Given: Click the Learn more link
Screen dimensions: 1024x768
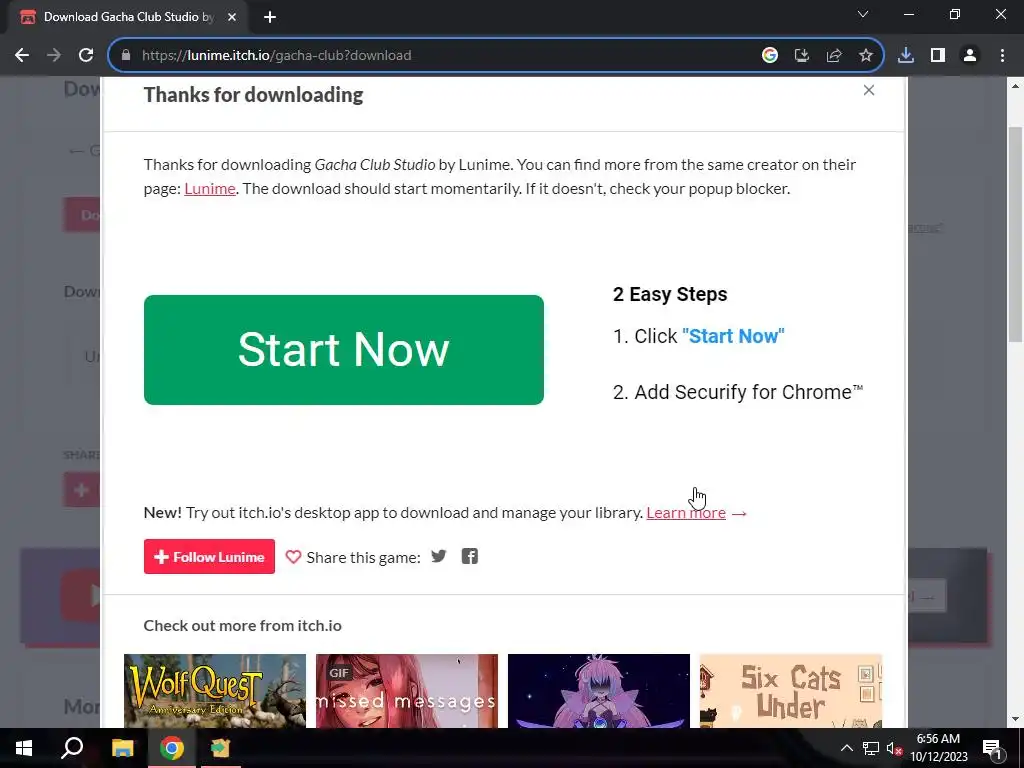Looking at the screenshot, I should point(686,513).
